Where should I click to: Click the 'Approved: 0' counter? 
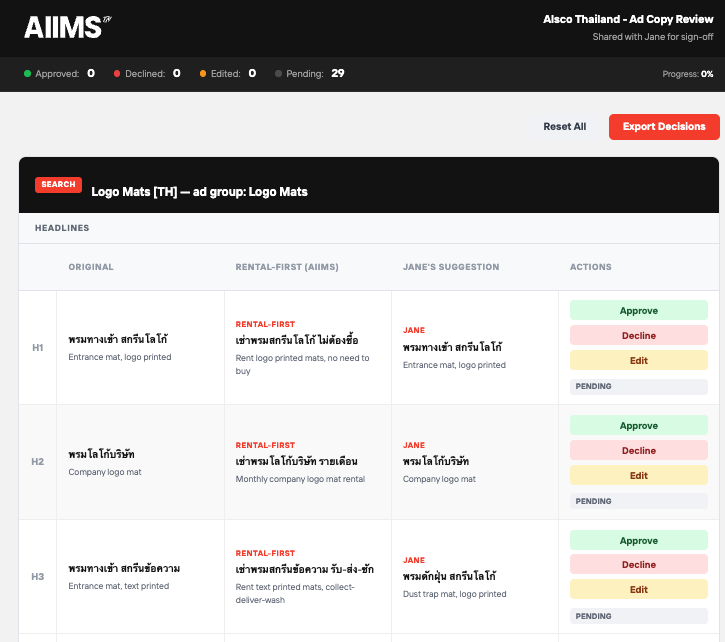(59, 74)
